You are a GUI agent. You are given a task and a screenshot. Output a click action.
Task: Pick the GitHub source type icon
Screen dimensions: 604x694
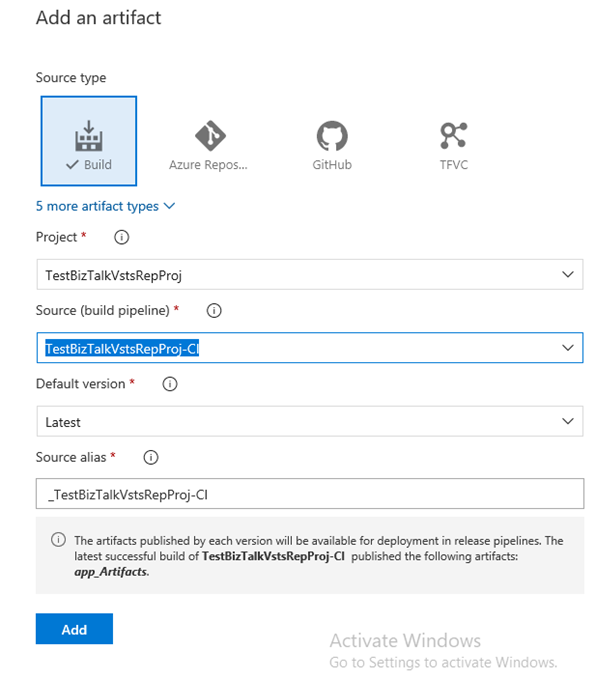point(331,135)
